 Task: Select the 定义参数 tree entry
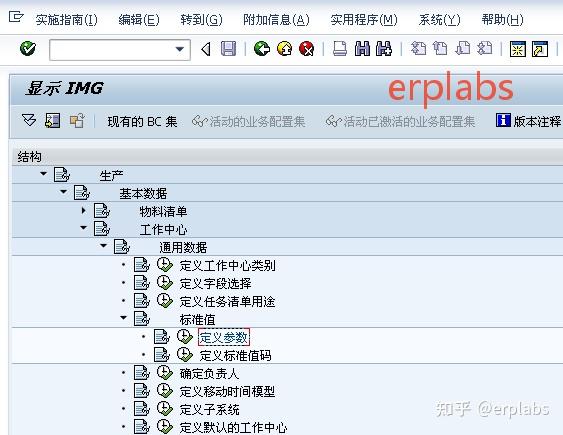click(x=224, y=337)
